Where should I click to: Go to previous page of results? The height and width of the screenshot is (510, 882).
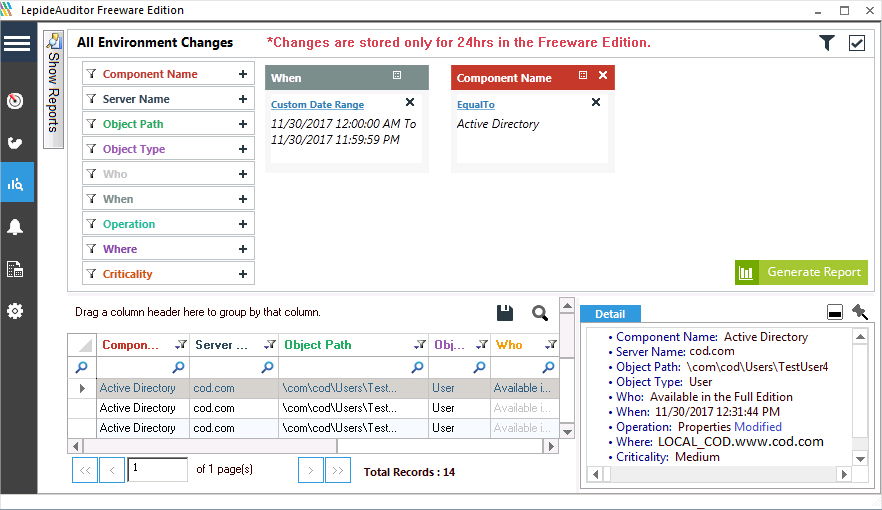(112, 470)
